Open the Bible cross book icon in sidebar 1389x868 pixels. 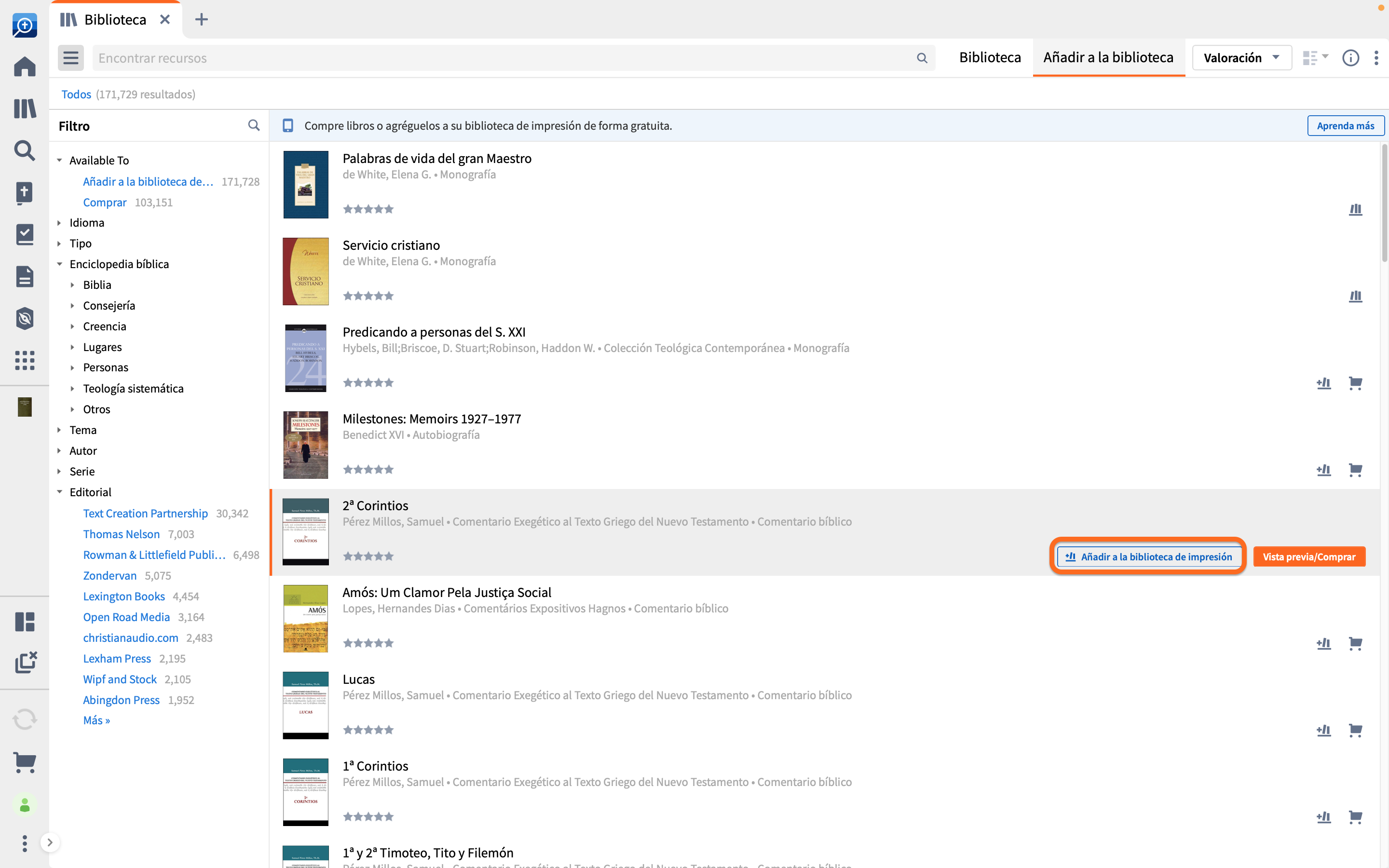(25, 192)
